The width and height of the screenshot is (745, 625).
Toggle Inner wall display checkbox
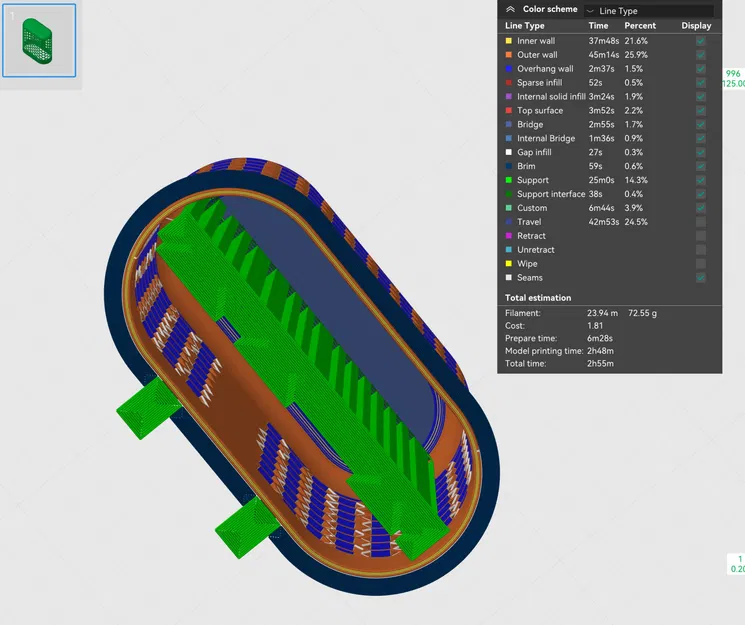[700, 41]
